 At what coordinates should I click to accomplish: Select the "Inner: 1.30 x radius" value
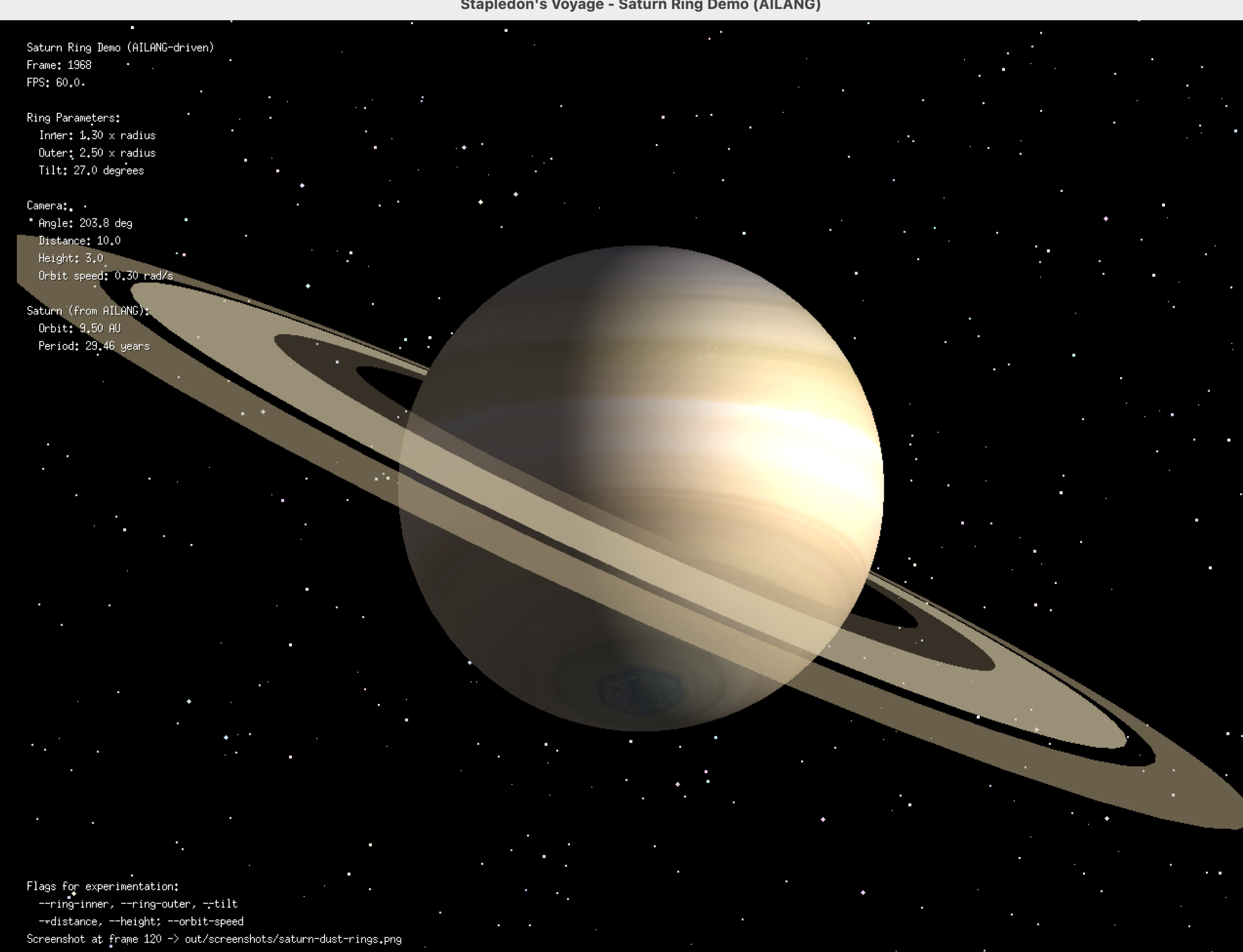point(97,135)
